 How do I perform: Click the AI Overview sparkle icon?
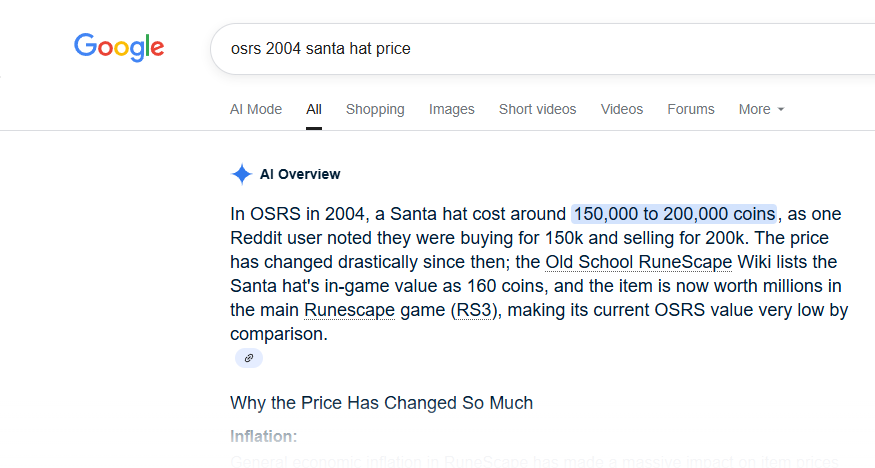242,174
